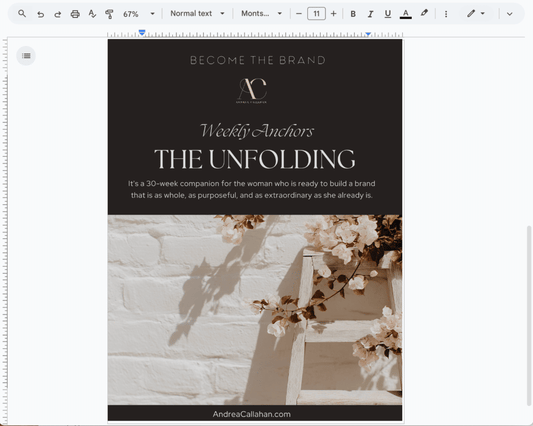Activate the paint format tool
Viewport: 533px width, 426px height.
pos(109,14)
